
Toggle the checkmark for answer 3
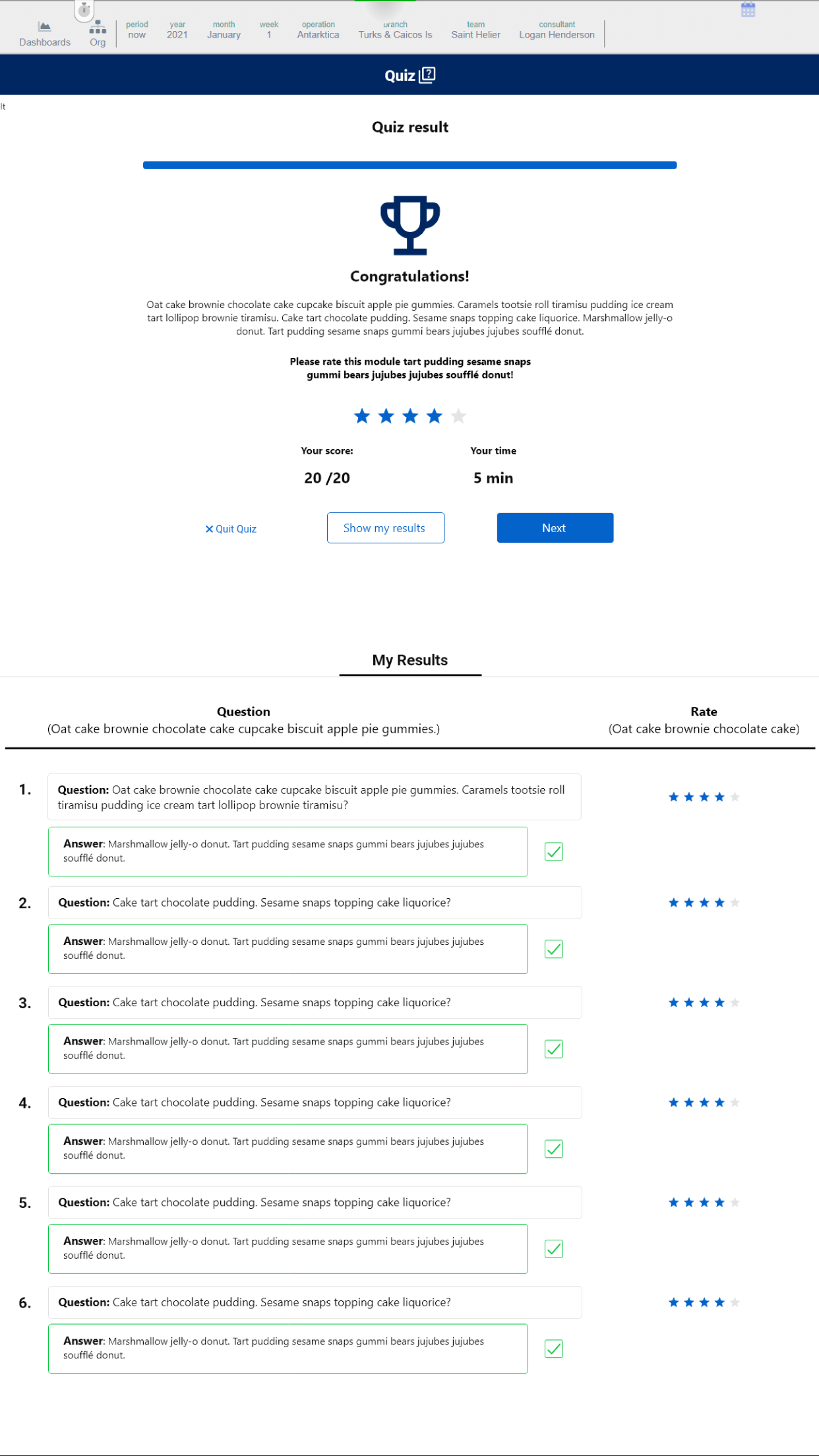pos(553,1049)
